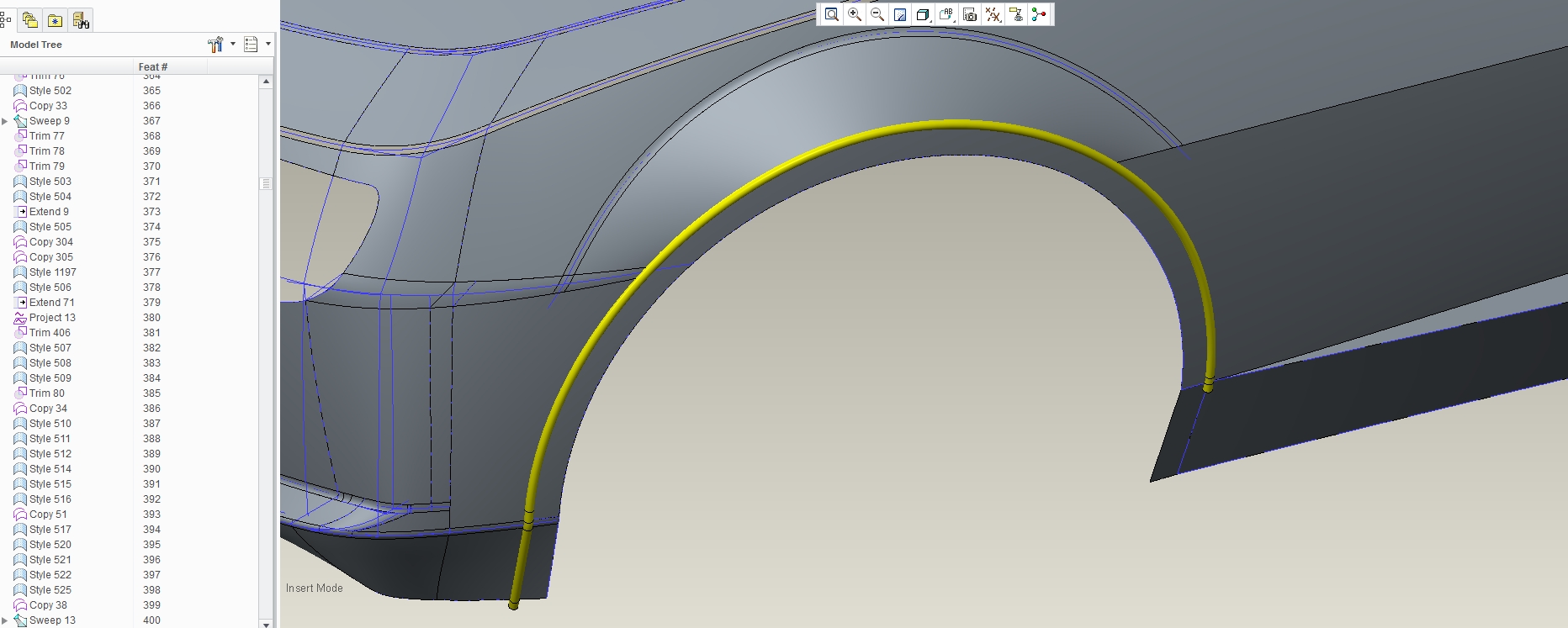Select Style 503 feature
1568x628 pixels.
(50, 182)
